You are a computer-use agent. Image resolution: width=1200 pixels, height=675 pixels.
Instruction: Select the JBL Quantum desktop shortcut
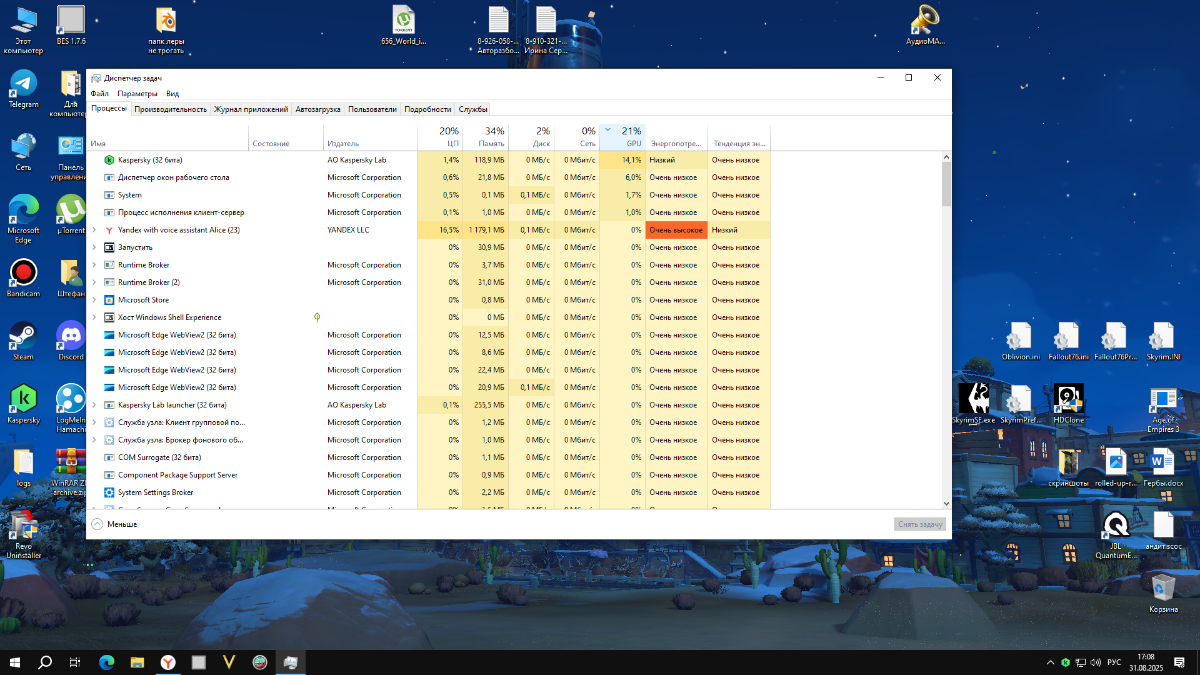[1116, 535]
